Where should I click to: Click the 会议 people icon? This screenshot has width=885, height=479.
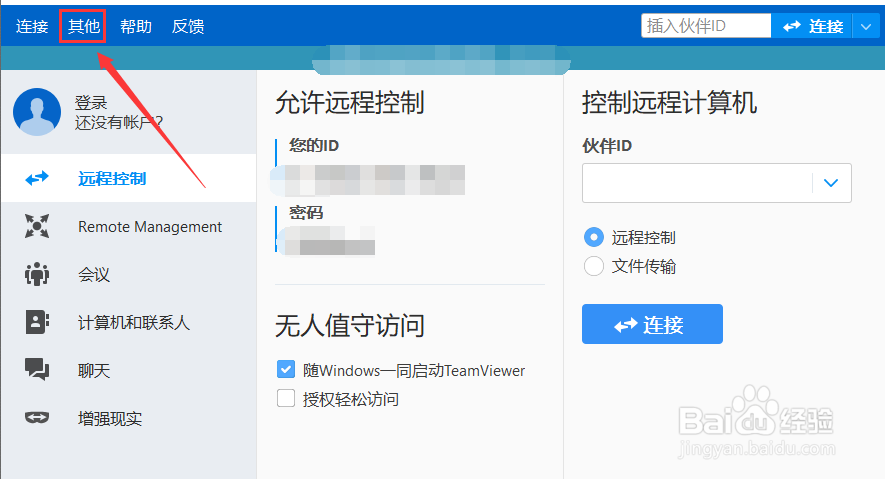37,274
